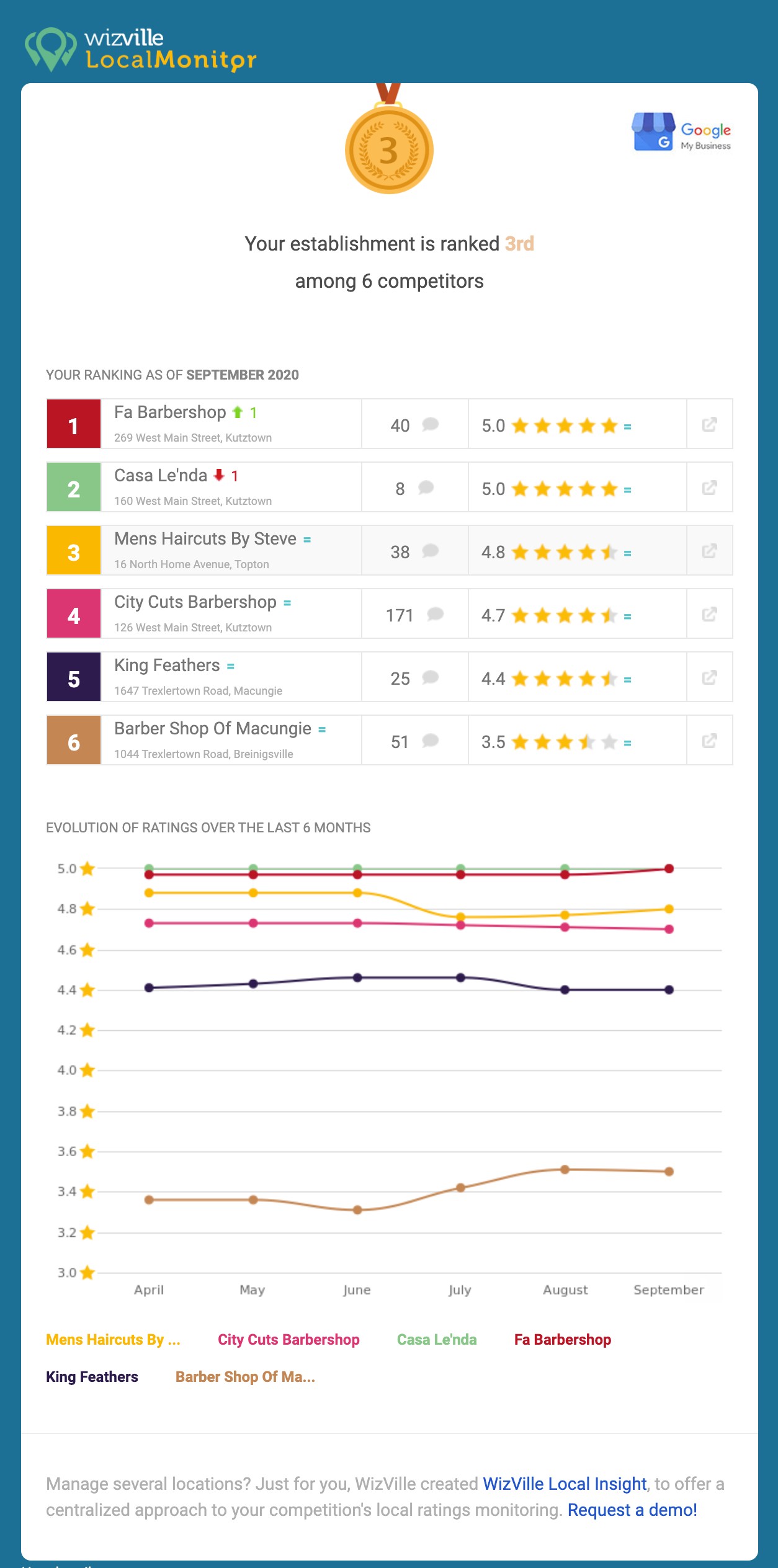
Task: Click the 4.7 rating stars
Action: [565, 615]
